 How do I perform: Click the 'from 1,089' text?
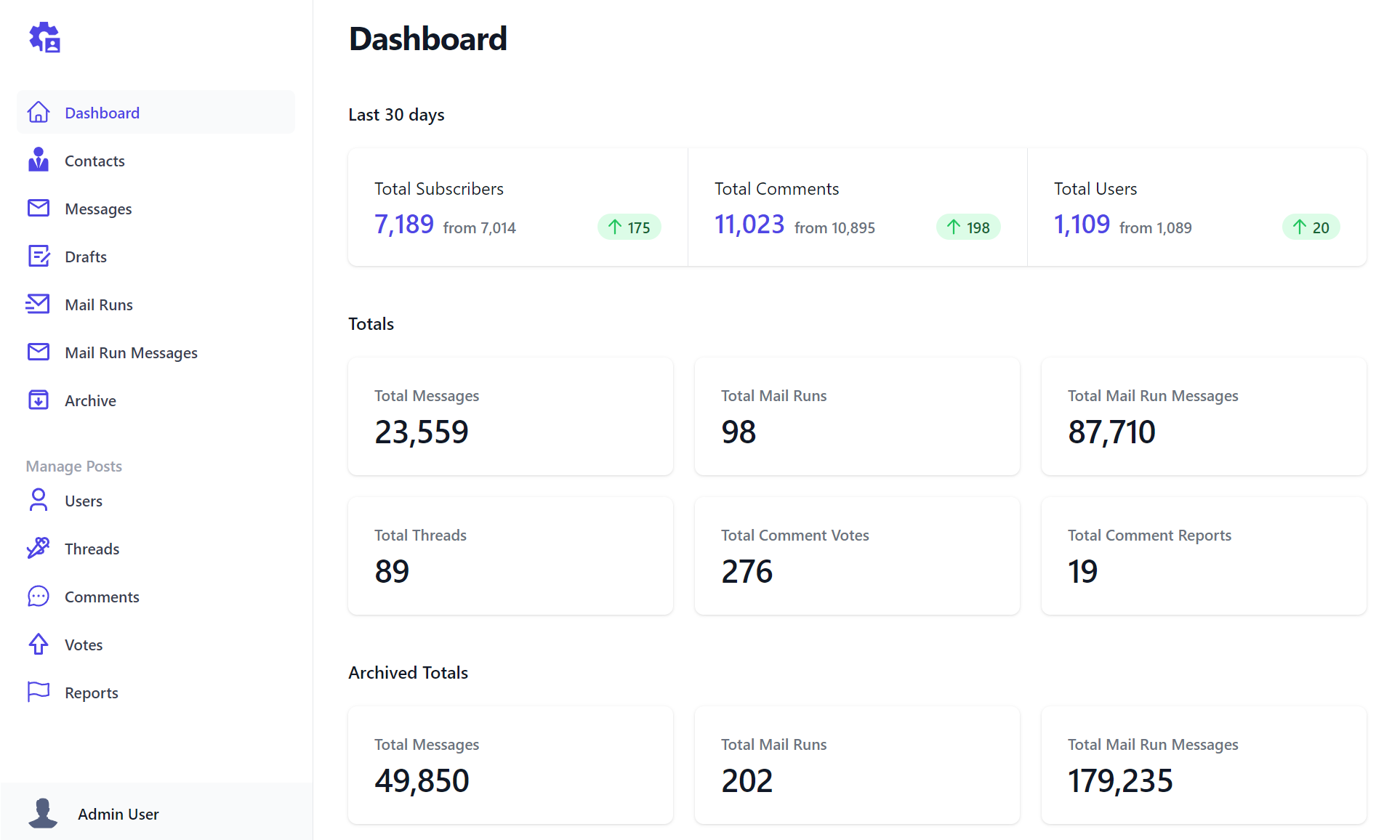(x=1156, y=228)
